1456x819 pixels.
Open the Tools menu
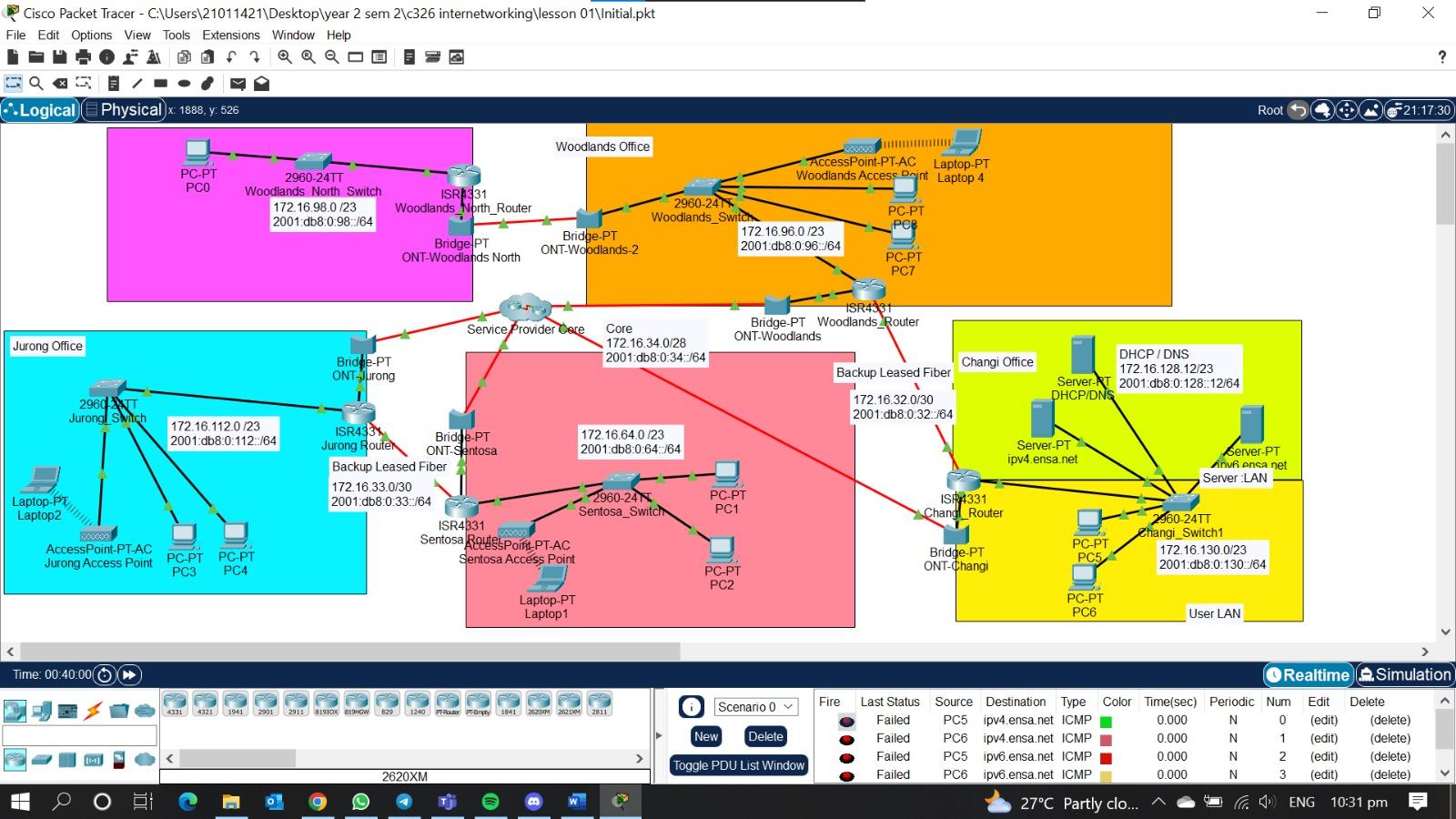pos(177,35)
